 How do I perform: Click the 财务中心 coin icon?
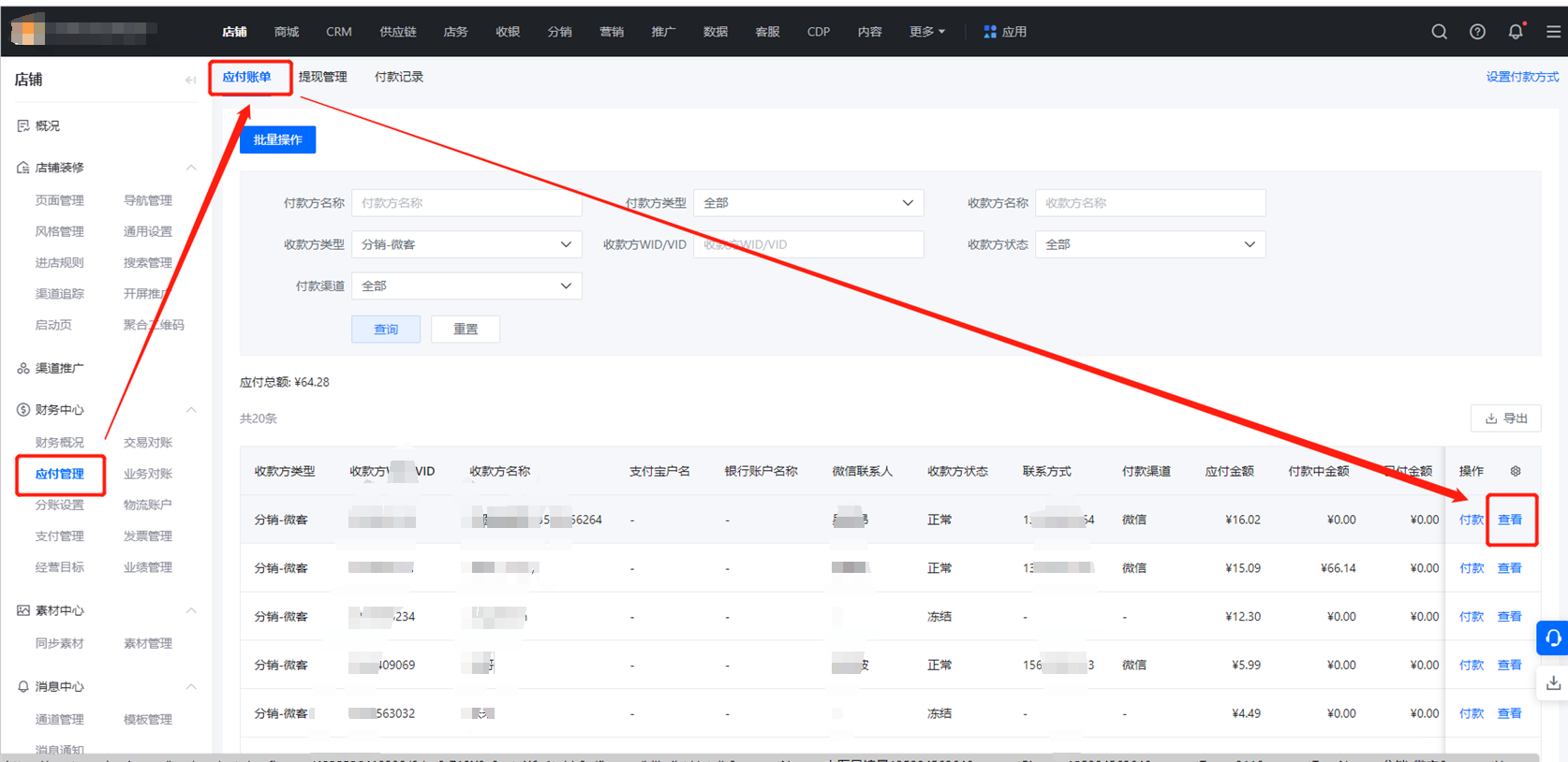(x=23, y=410)
